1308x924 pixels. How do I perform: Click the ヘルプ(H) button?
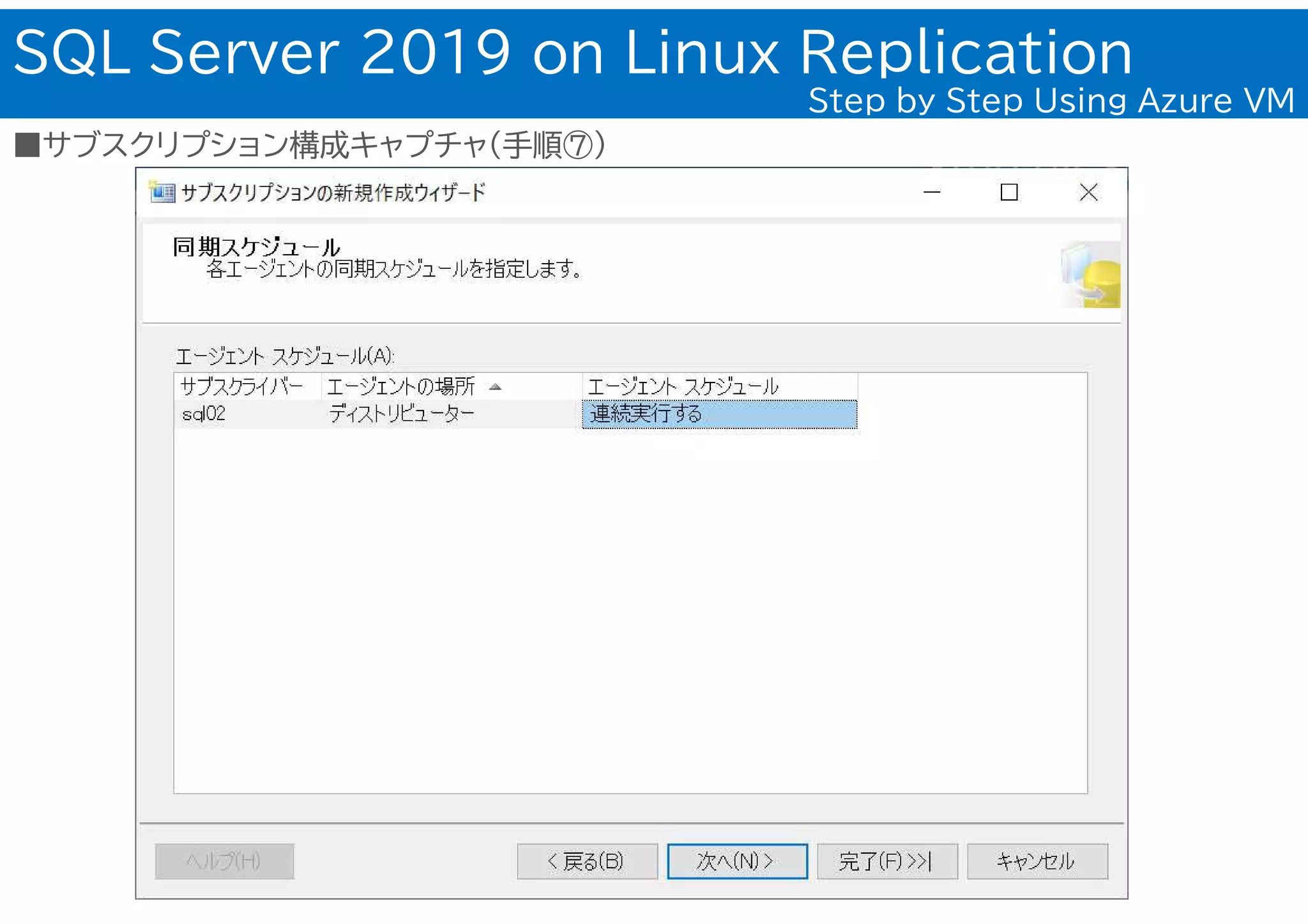click(x=224, y=861)
